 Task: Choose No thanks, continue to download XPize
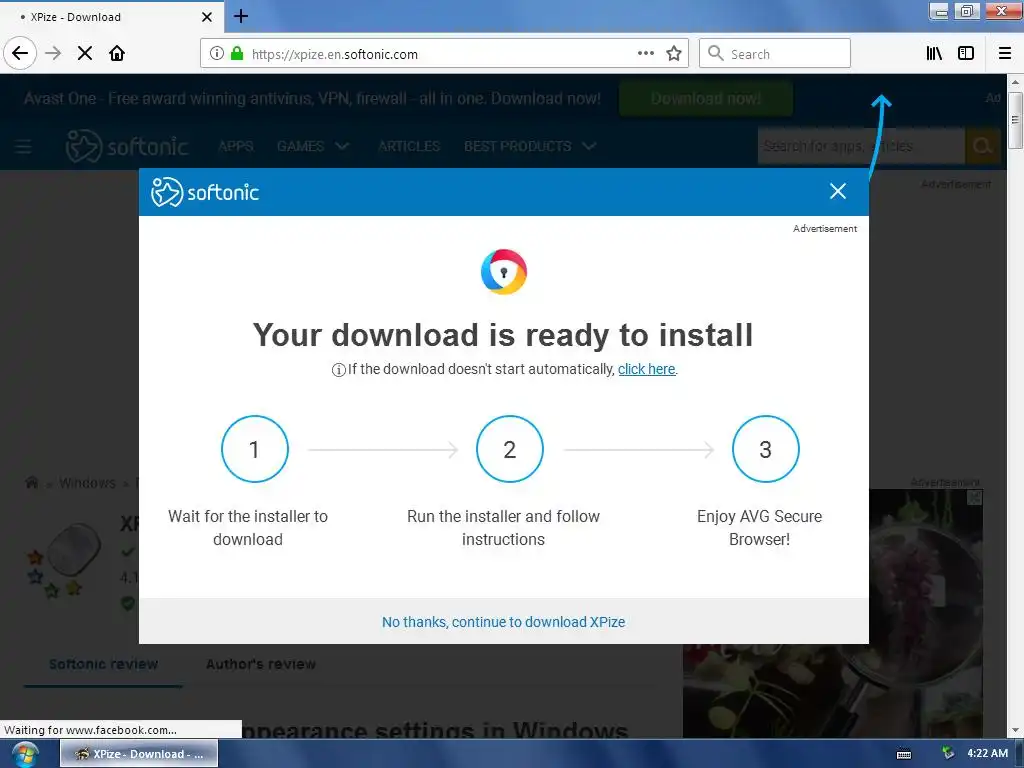pyautogui.click(x=504, y=622)
